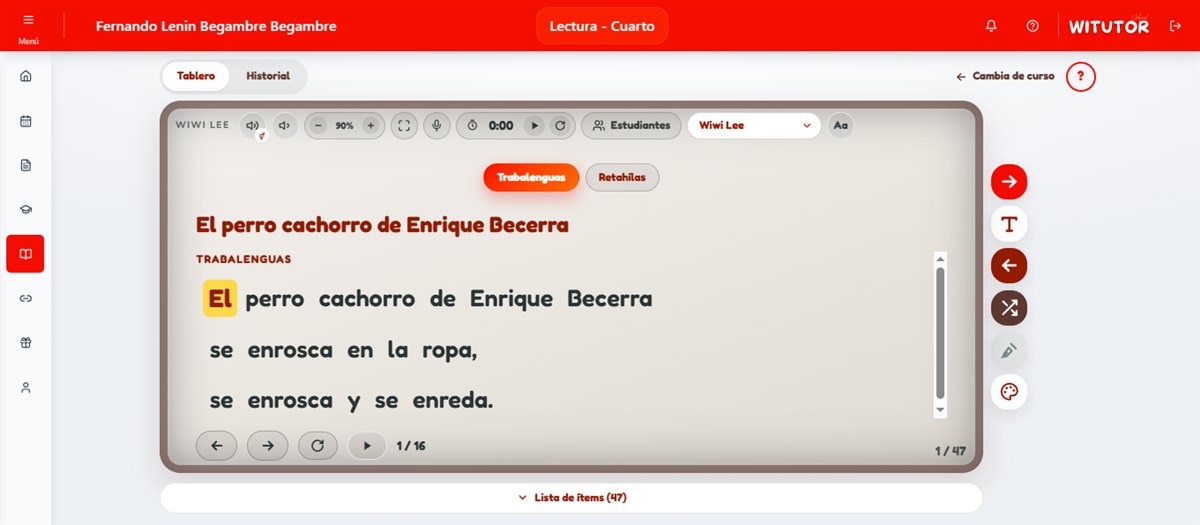This screenshot has width=1200, height=525.
Task: Click the logout icon beside WITUTOR
Action: pos(1175,26)
